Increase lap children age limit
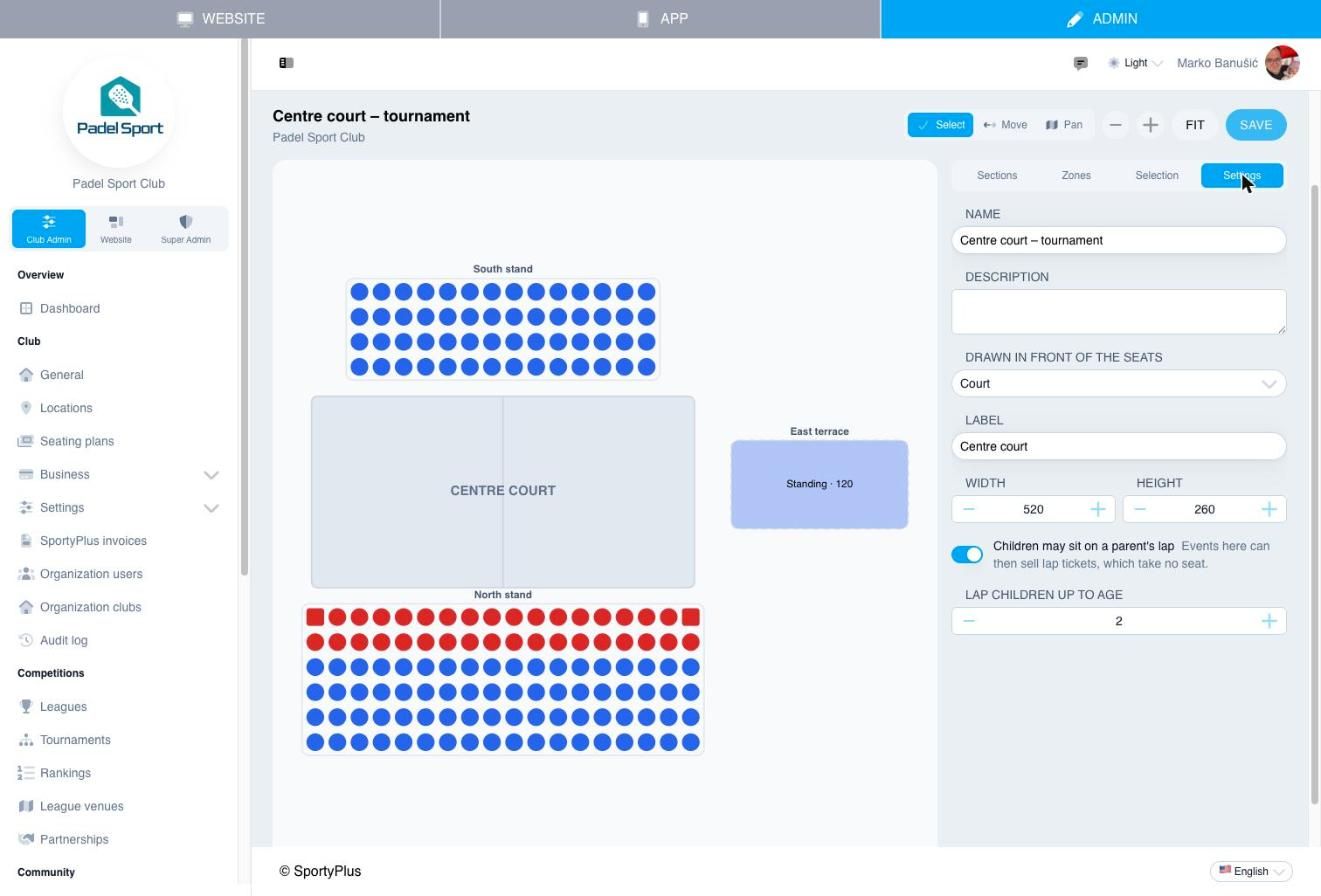The width and height of the screenshot is (1321, 896). (x=1269, y=621)
